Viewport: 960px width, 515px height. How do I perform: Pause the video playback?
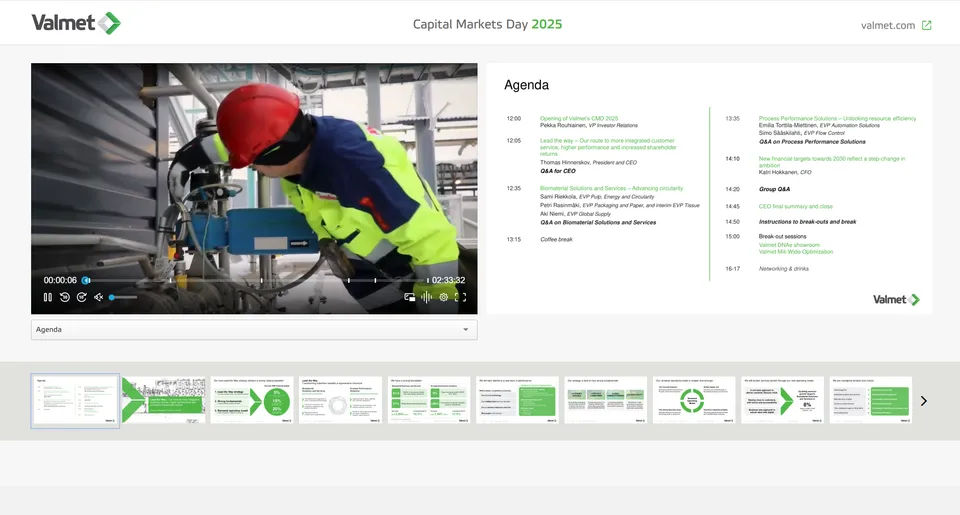point(48,297)
